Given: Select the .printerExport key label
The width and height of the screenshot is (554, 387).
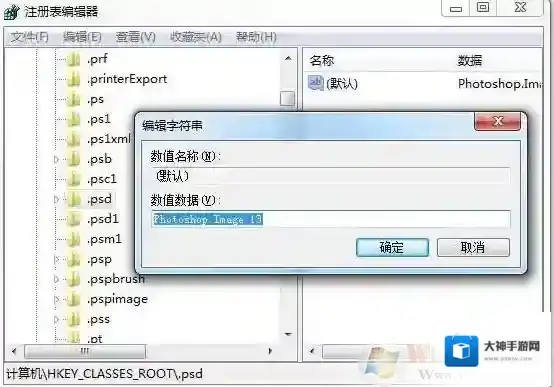Looking at the screenshot, I should pyautogui.click(x=127, y=79).
